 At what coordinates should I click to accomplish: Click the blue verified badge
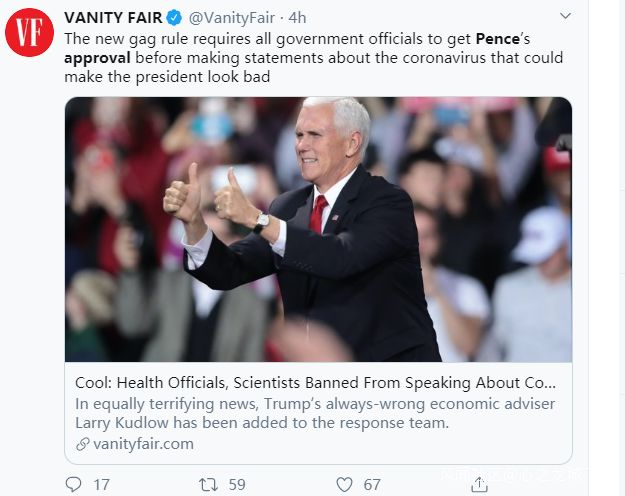pos(173,17)
